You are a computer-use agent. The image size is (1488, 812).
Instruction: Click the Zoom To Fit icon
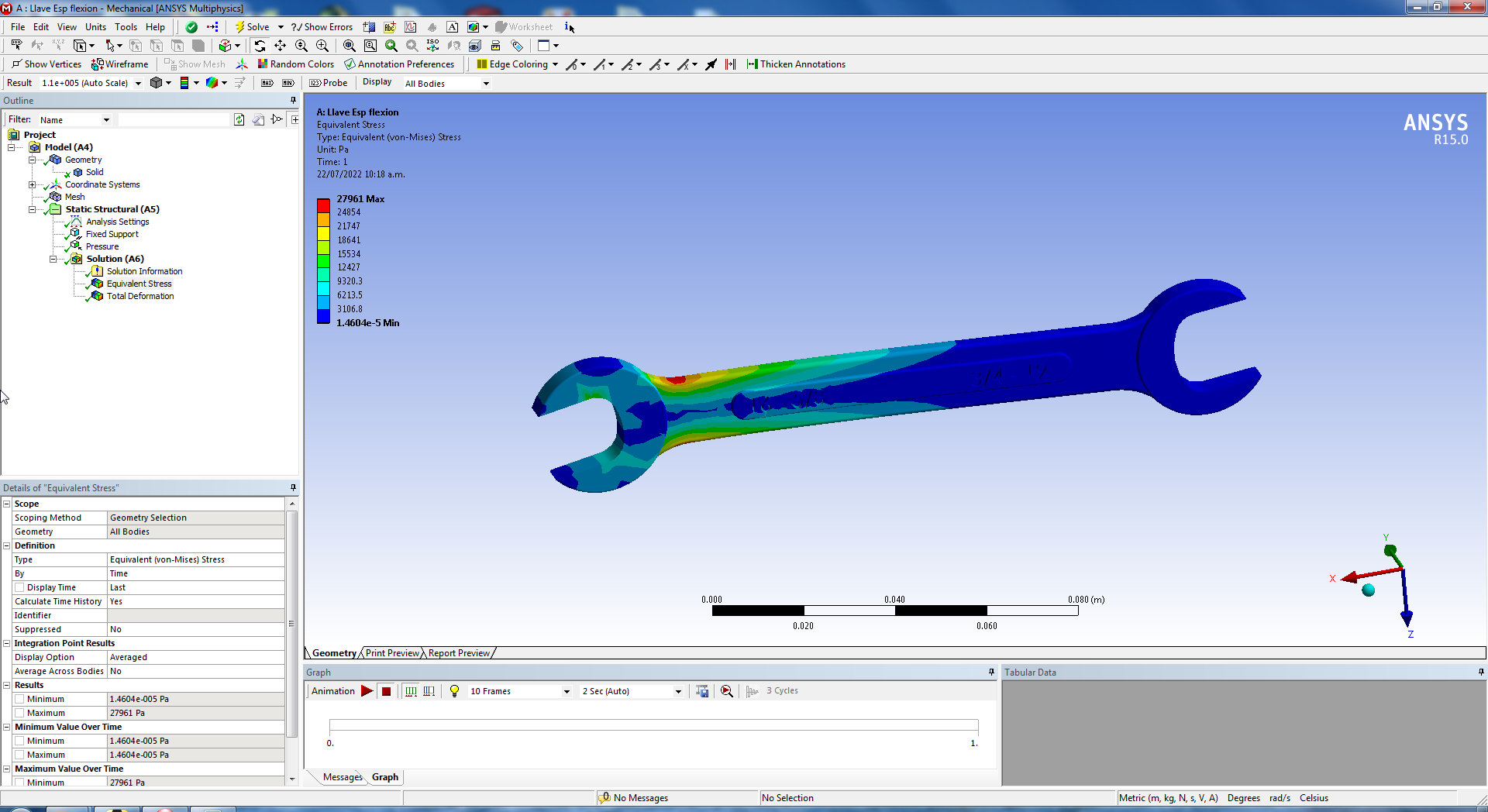(x=391, y=46)
